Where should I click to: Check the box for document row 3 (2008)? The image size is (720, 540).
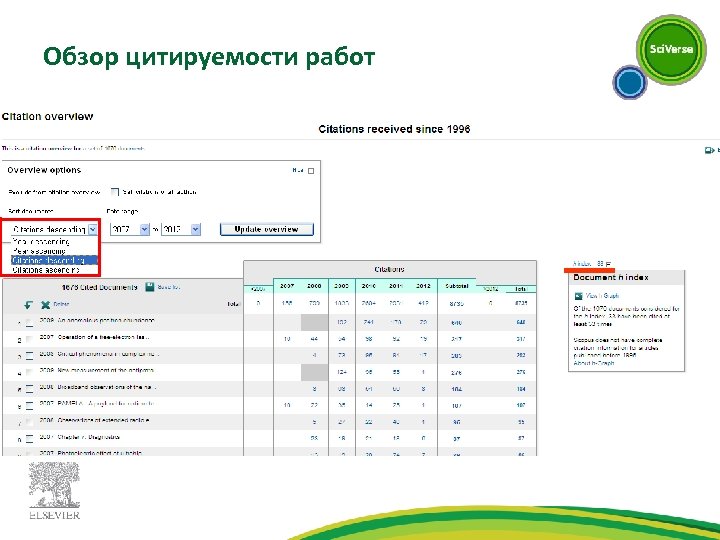(x=29, y=356)
